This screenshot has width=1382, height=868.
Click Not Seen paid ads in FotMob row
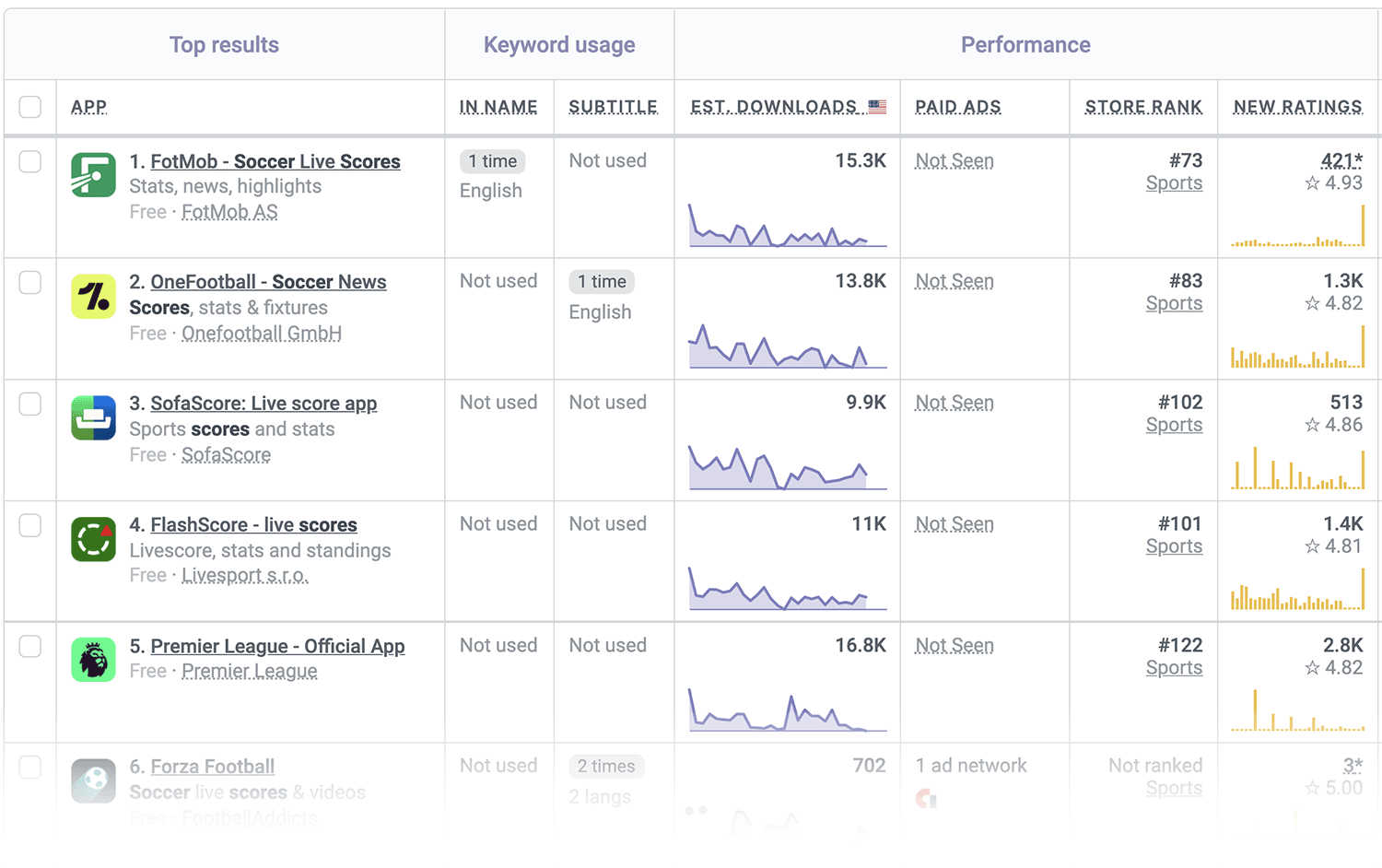955,161
